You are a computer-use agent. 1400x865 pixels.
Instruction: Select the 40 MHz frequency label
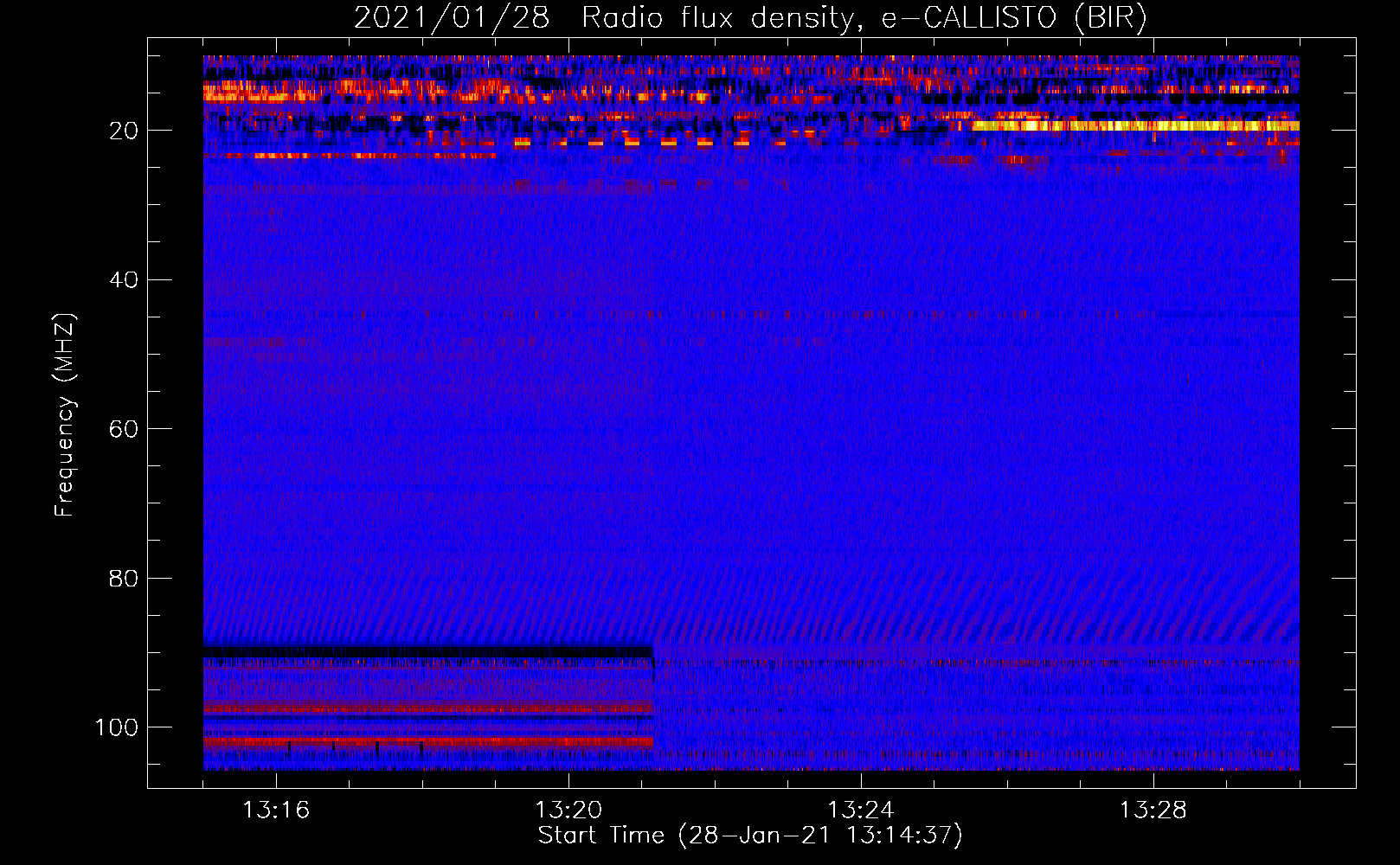[x=124, y=280]
